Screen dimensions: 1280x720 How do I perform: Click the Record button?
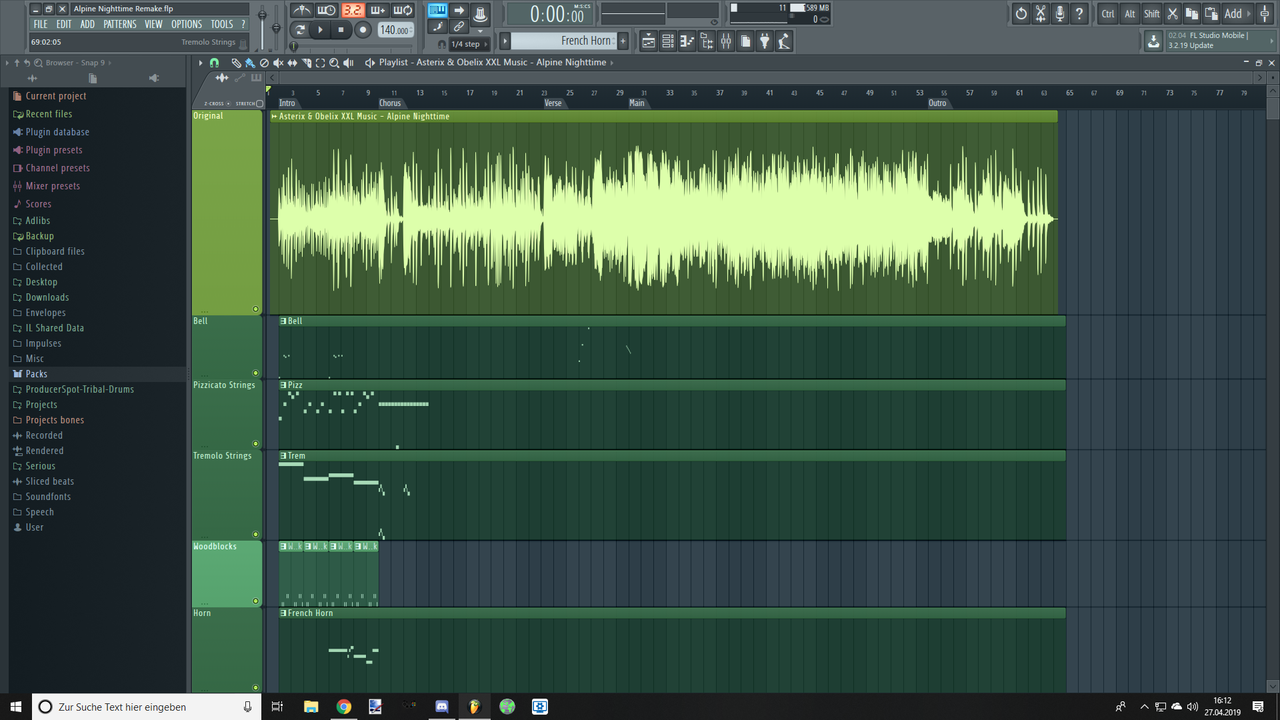[x=362, y=30]
